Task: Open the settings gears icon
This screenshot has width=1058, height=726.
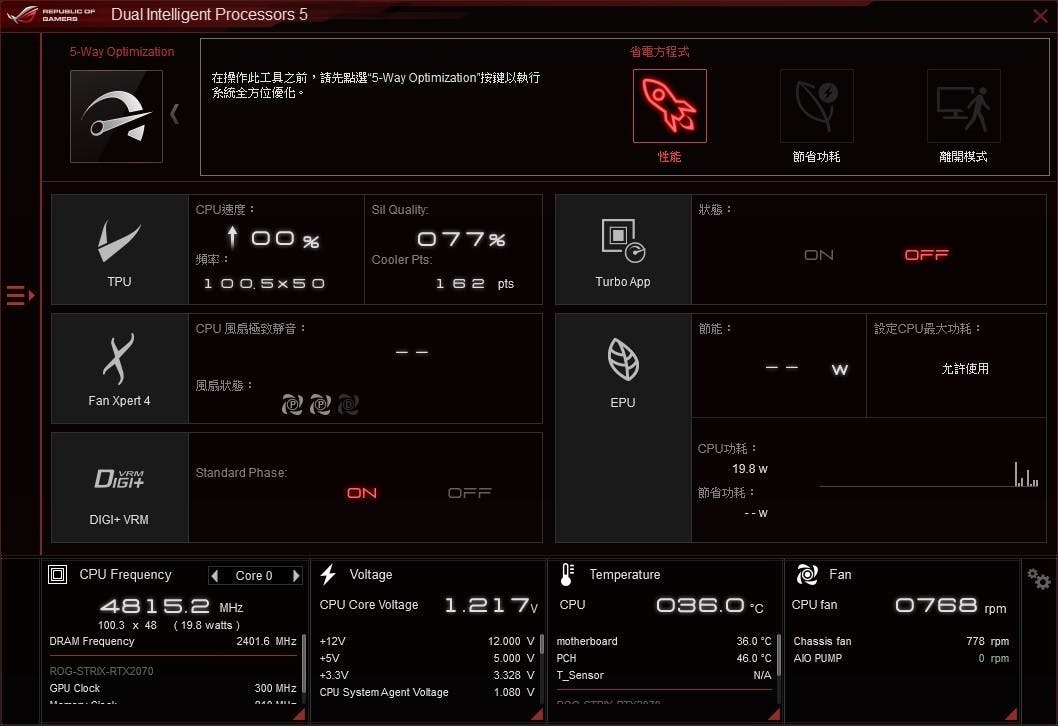Action: click(1038, 579)
